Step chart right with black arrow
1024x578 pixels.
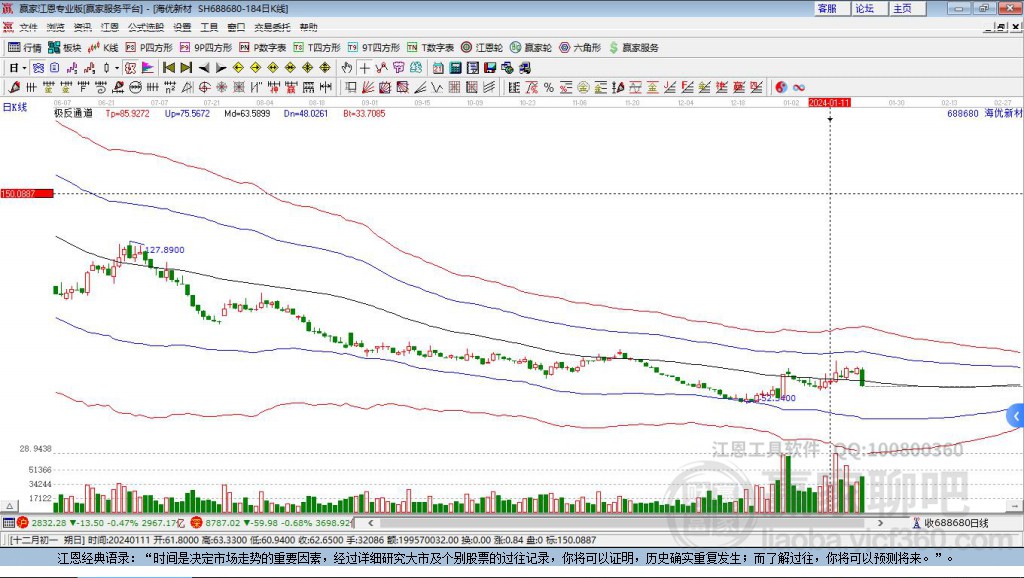click(x=221, y=68)
